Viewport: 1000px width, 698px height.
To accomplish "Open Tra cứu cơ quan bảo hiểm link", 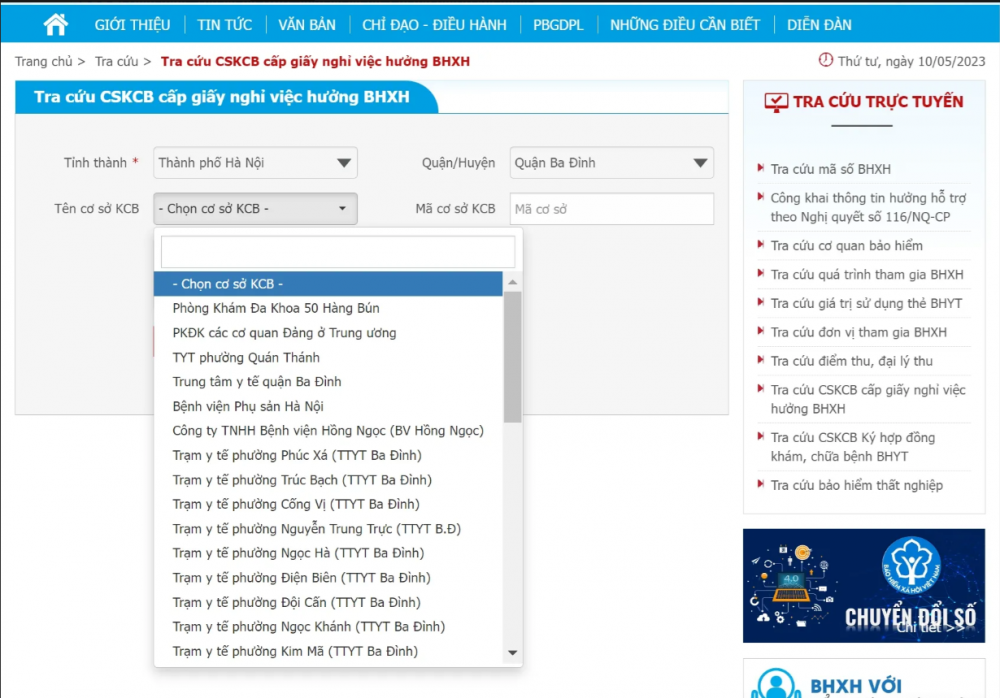I will 846,246.
